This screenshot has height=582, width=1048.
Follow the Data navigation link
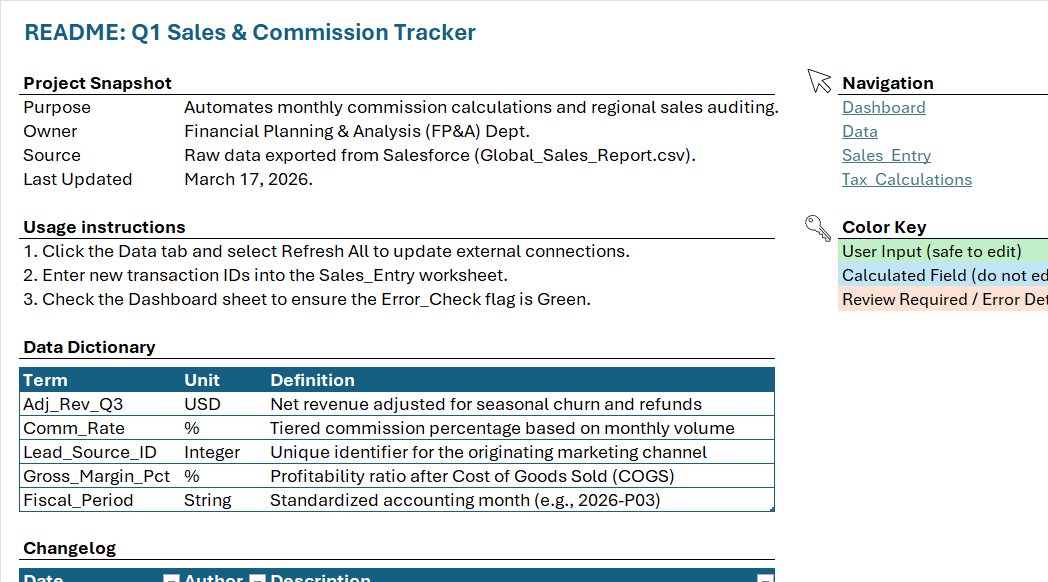pyautogui.click(x=860, y=132)
